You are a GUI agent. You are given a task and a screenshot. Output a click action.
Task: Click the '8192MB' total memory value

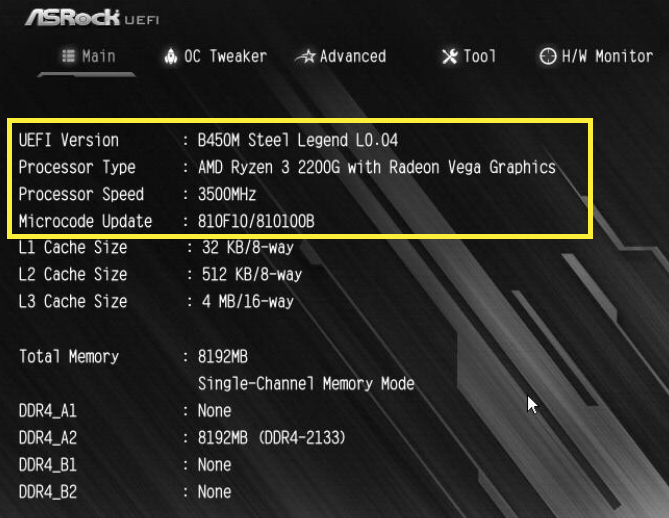223,357
